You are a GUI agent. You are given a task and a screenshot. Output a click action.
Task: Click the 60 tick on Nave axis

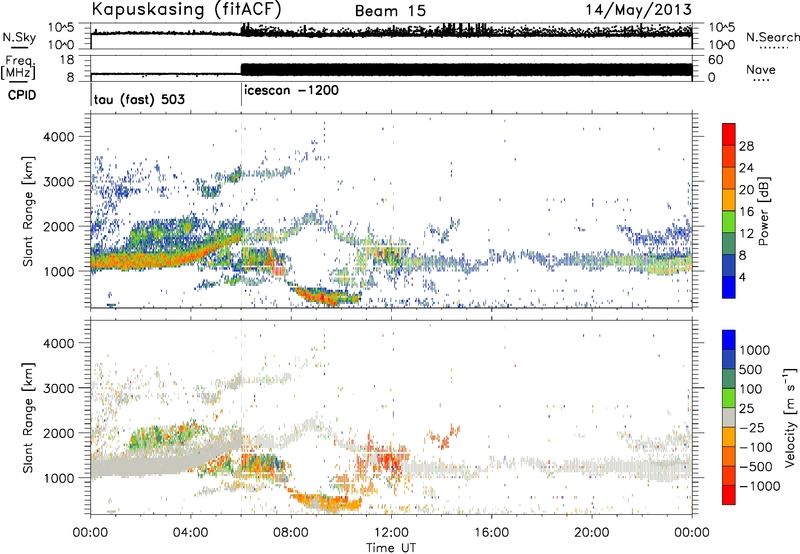point(715,60)
